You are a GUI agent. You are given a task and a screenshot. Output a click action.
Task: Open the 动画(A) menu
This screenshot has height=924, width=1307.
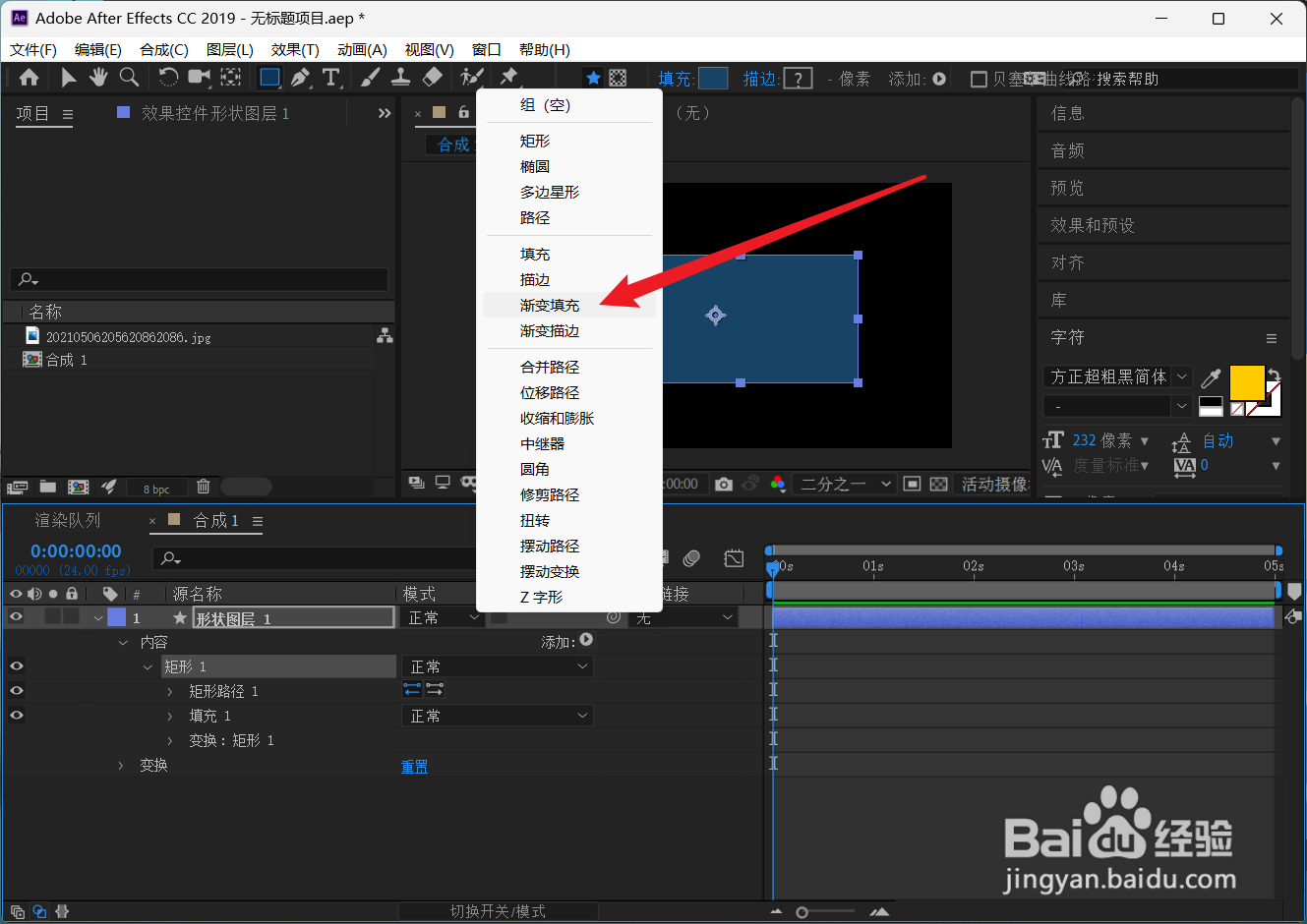362,49
